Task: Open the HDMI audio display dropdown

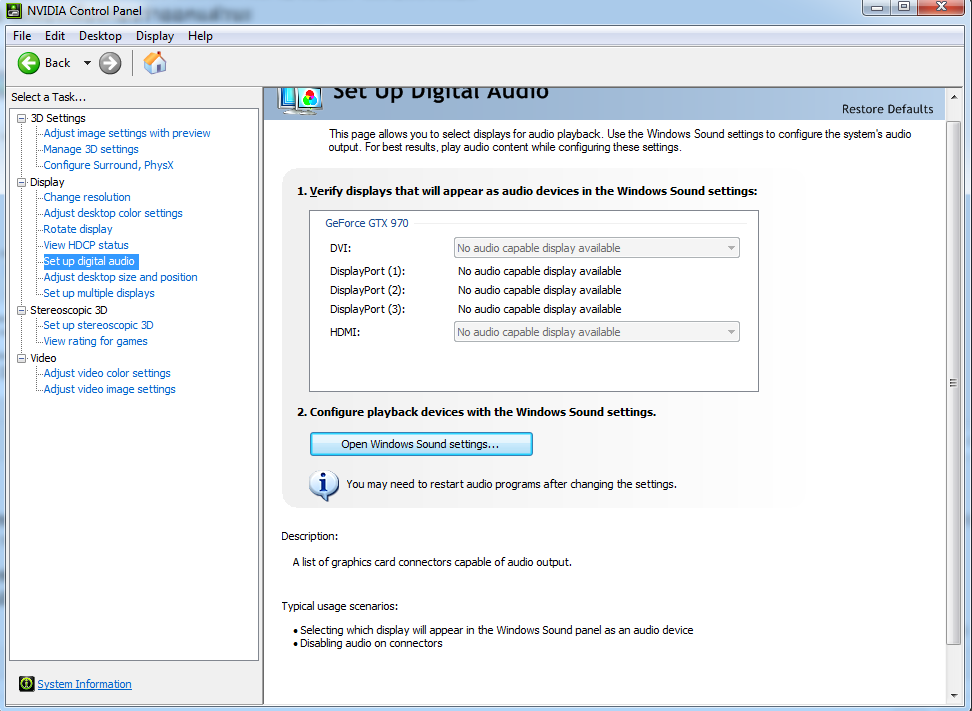Action: [x=596, y=332]
